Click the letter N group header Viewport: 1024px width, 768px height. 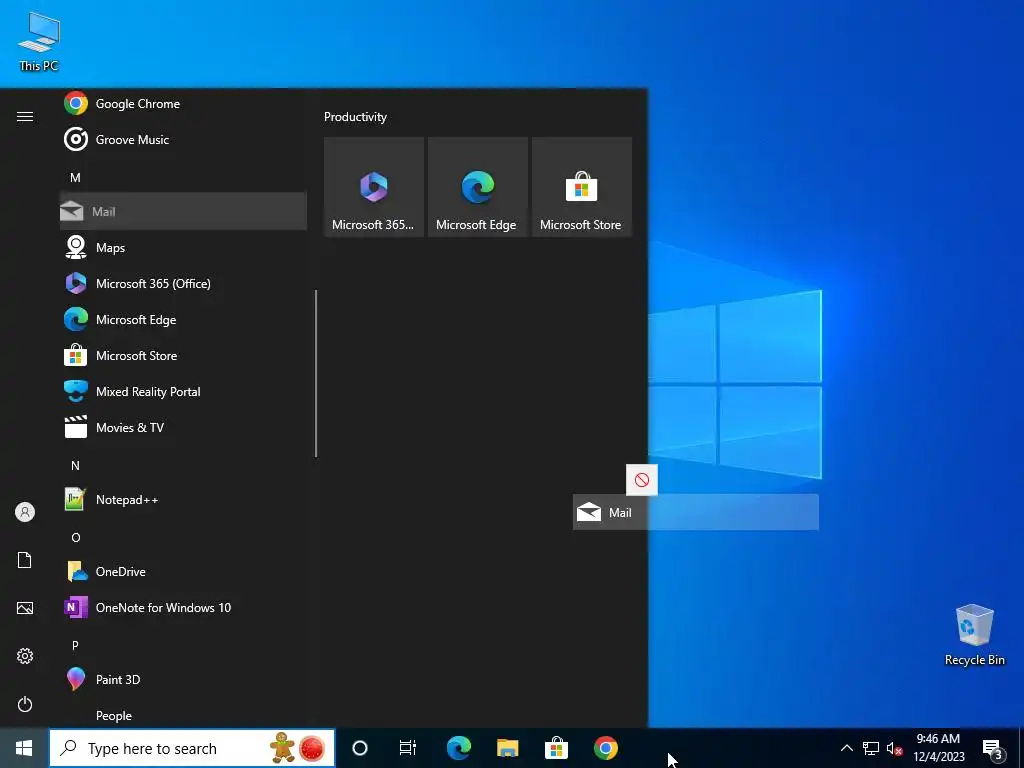click(75, 465)
